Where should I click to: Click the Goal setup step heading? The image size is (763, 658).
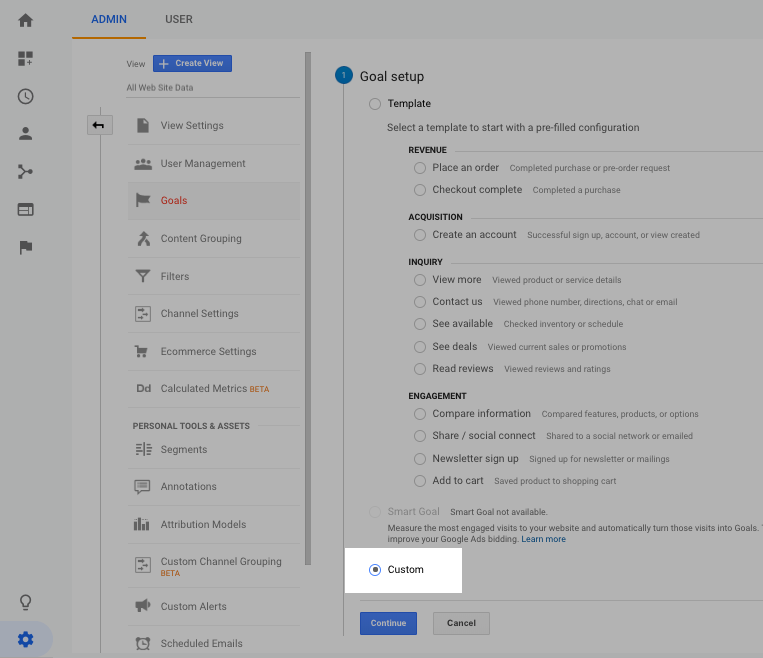392,76
